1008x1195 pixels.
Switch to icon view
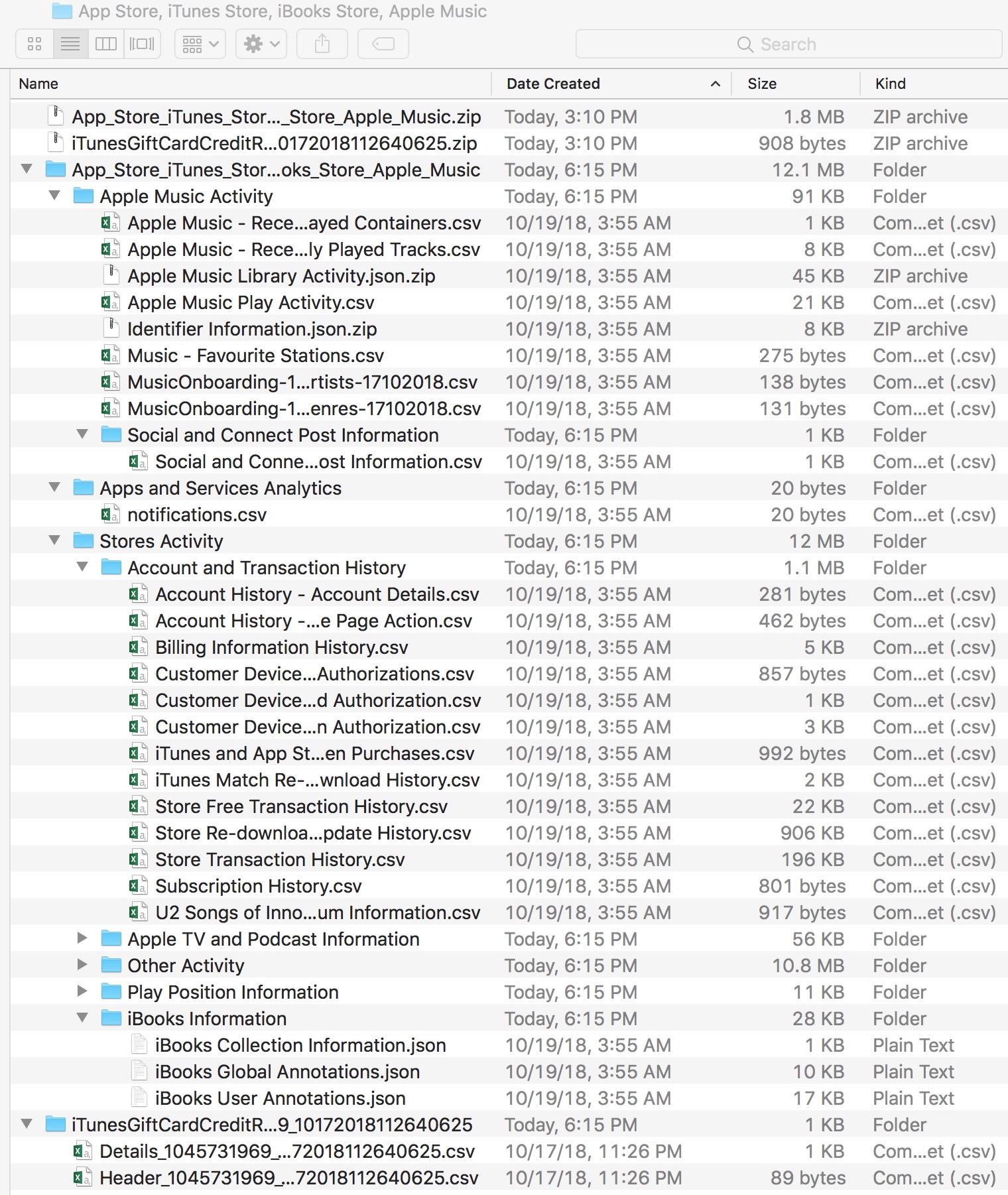click(x=34, y=44)
